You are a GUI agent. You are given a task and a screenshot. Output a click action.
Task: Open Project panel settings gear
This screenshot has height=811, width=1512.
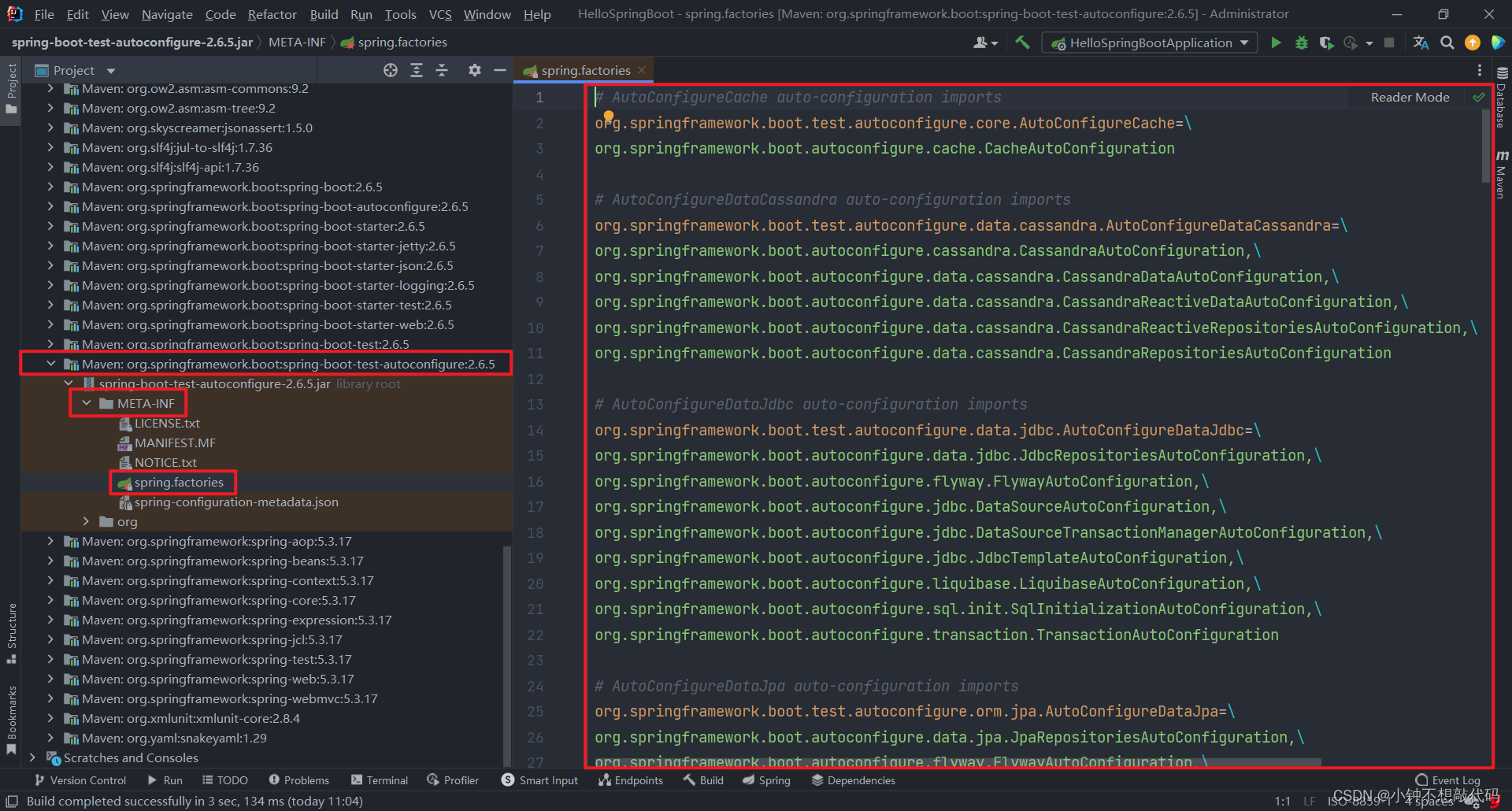[x=474, y=70]
